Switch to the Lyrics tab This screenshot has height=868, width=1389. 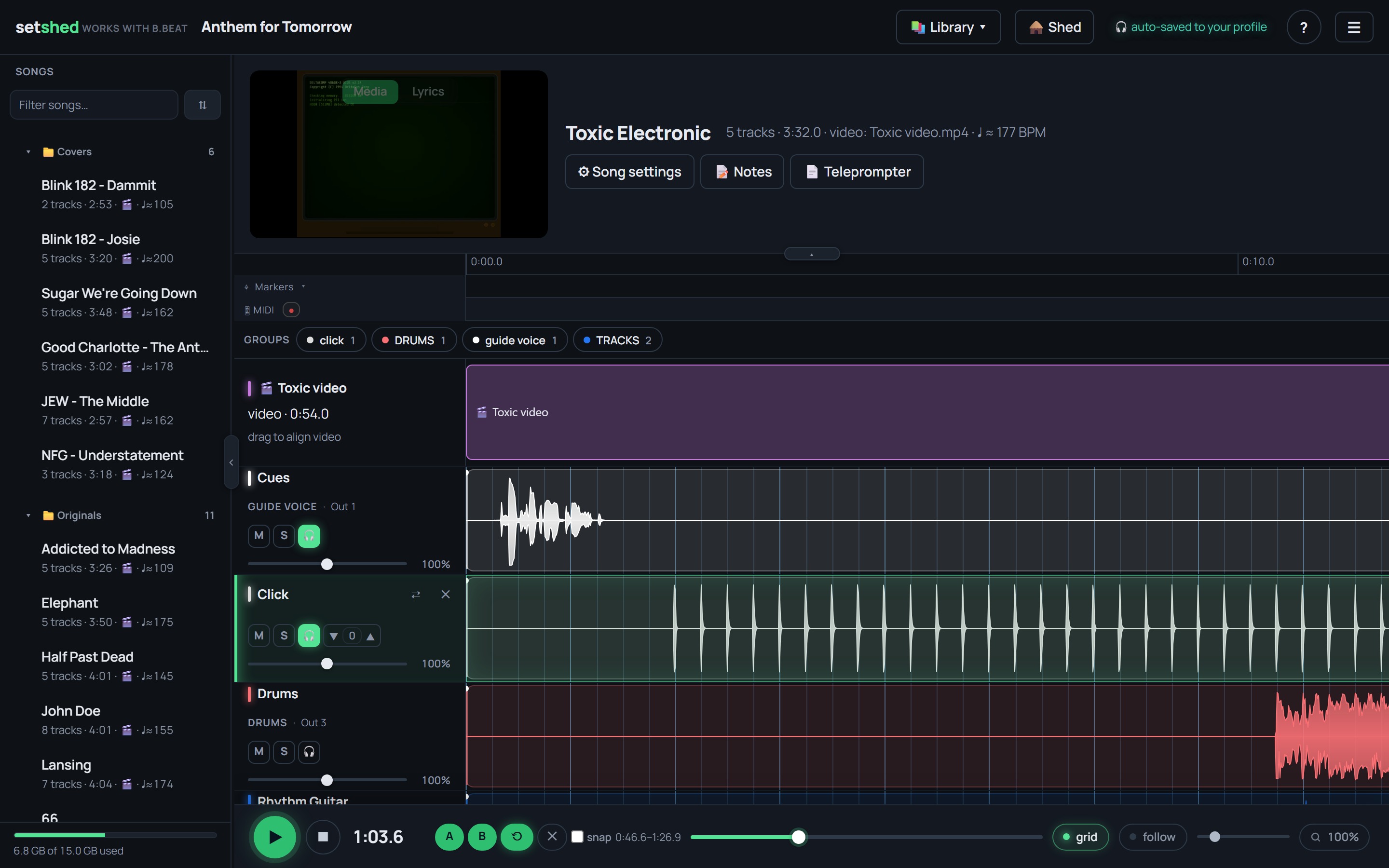(x=428, y=92)
